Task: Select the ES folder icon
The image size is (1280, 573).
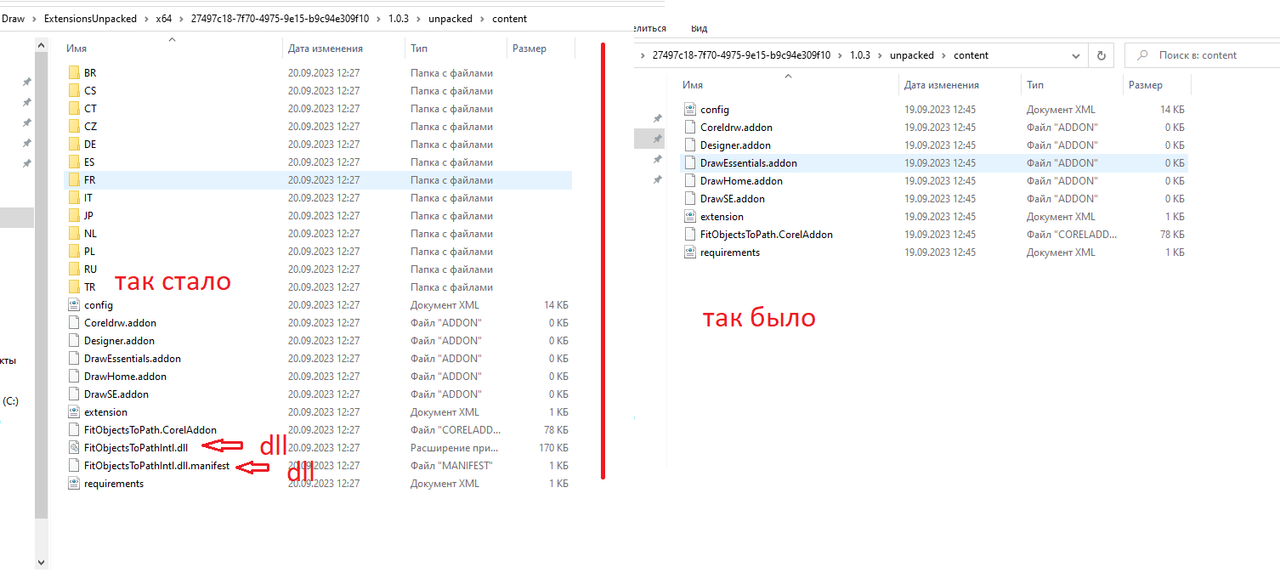Action: (x=74, y=162)
